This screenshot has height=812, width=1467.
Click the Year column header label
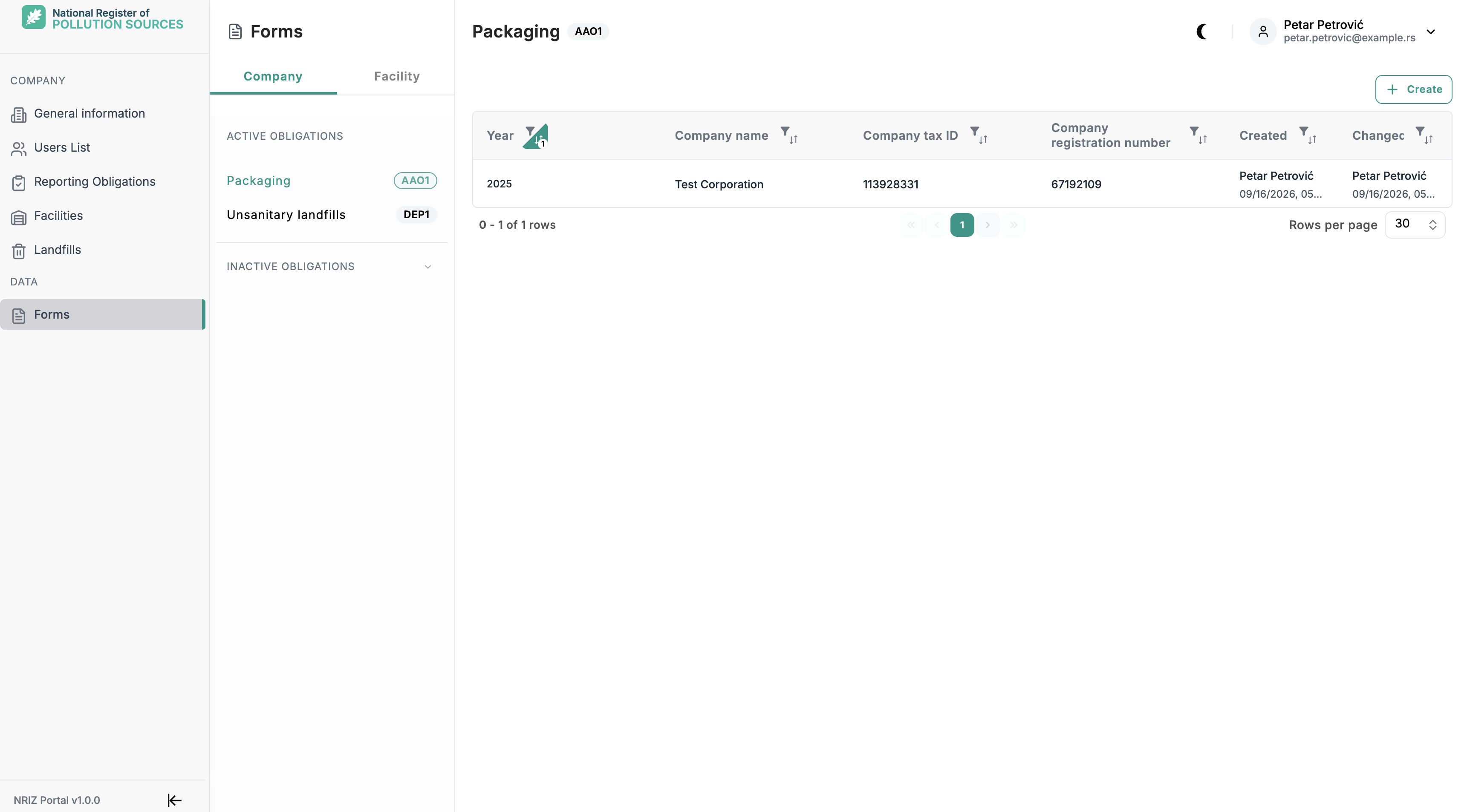coord(500,135)
